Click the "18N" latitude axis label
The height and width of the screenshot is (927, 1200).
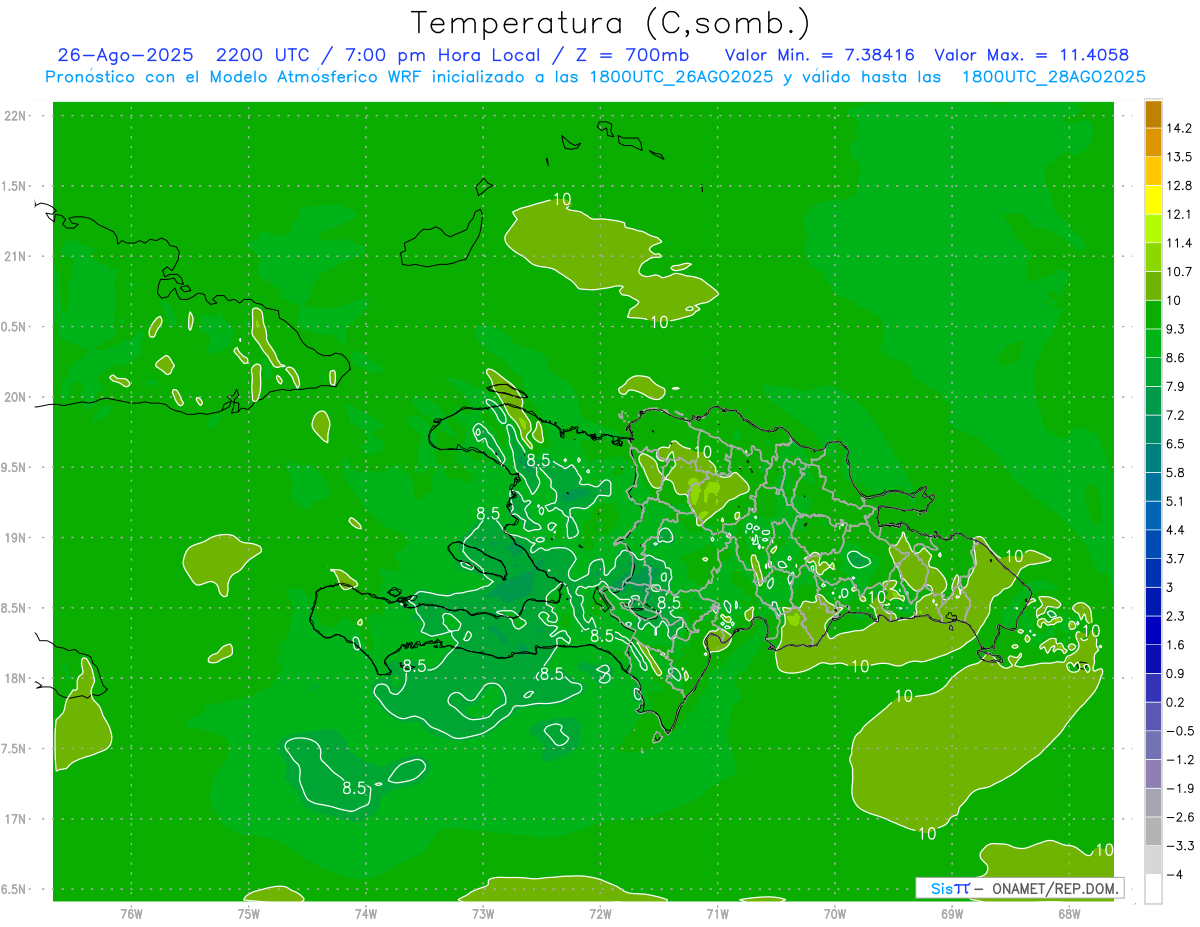click(x=16, y=678)
